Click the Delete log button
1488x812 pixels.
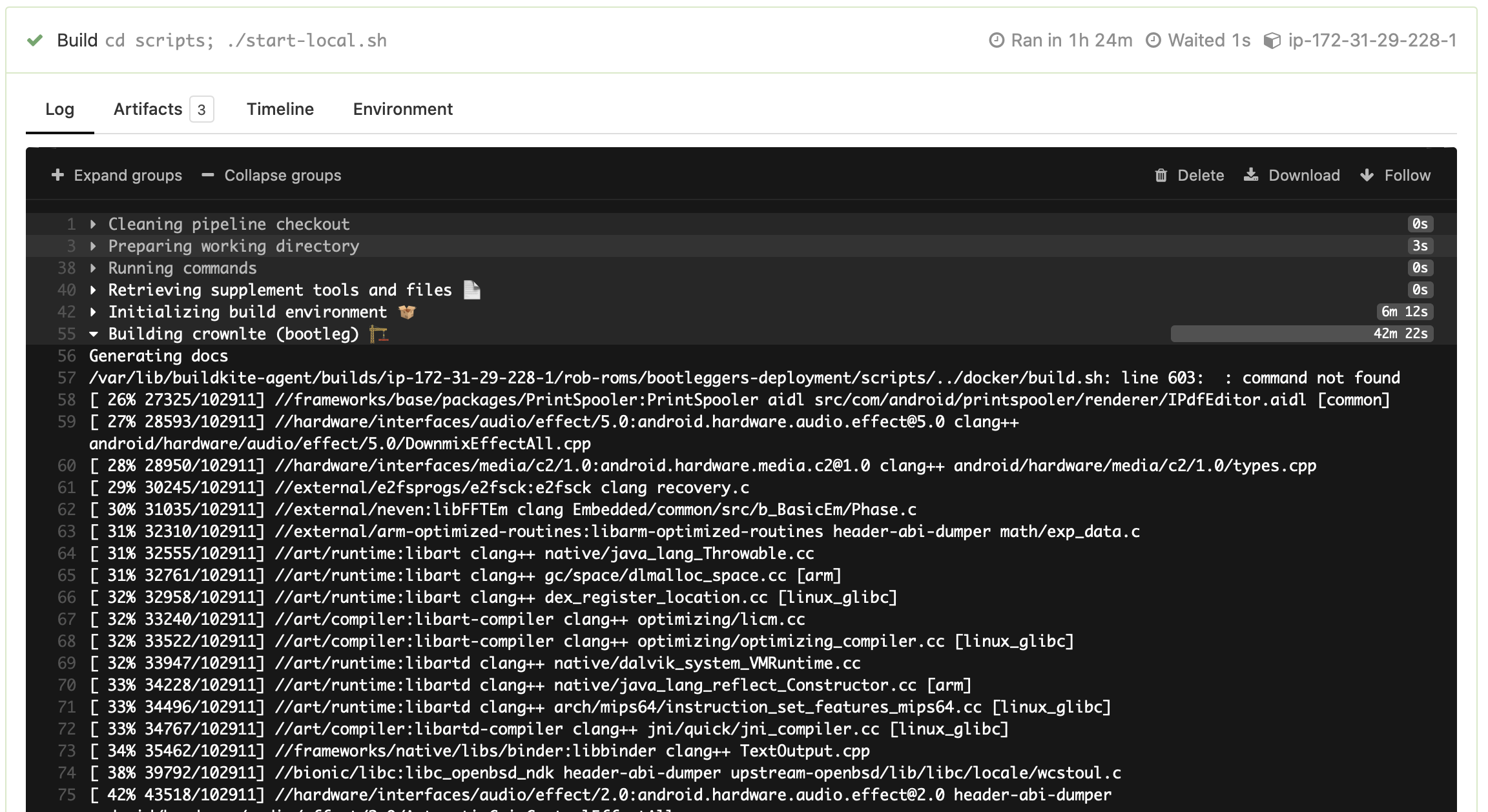(1190, 175)
